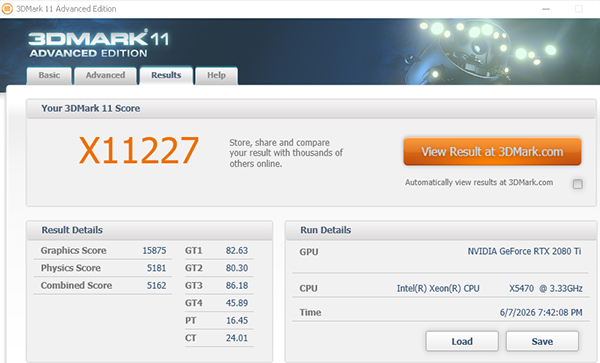600x363 pixels.
Task: Click the Run Details panel header
Action: click(440, 230)
